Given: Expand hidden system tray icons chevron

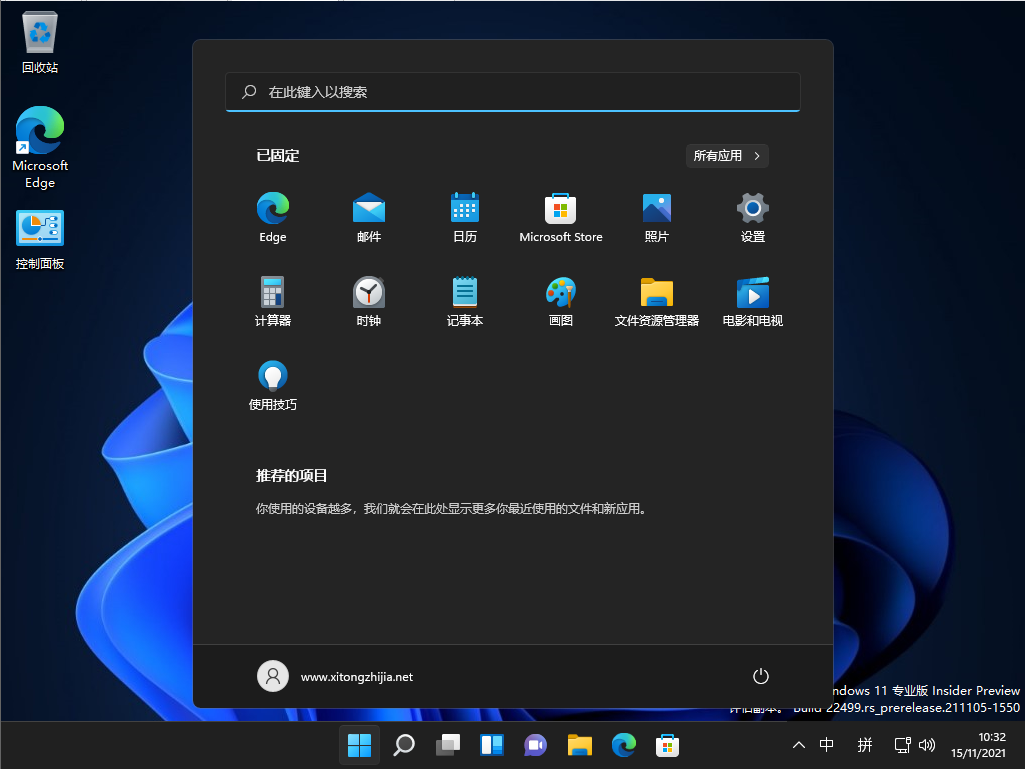Looking at the screenshot, I should pyautogui.click(x=798, y=745).
